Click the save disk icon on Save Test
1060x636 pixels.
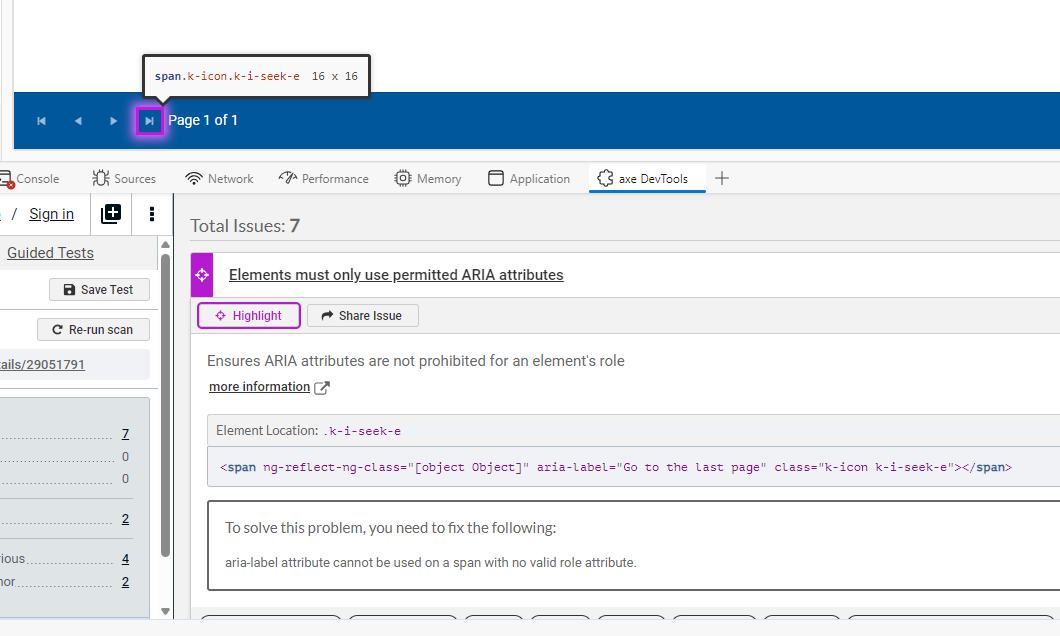point(71,289)
